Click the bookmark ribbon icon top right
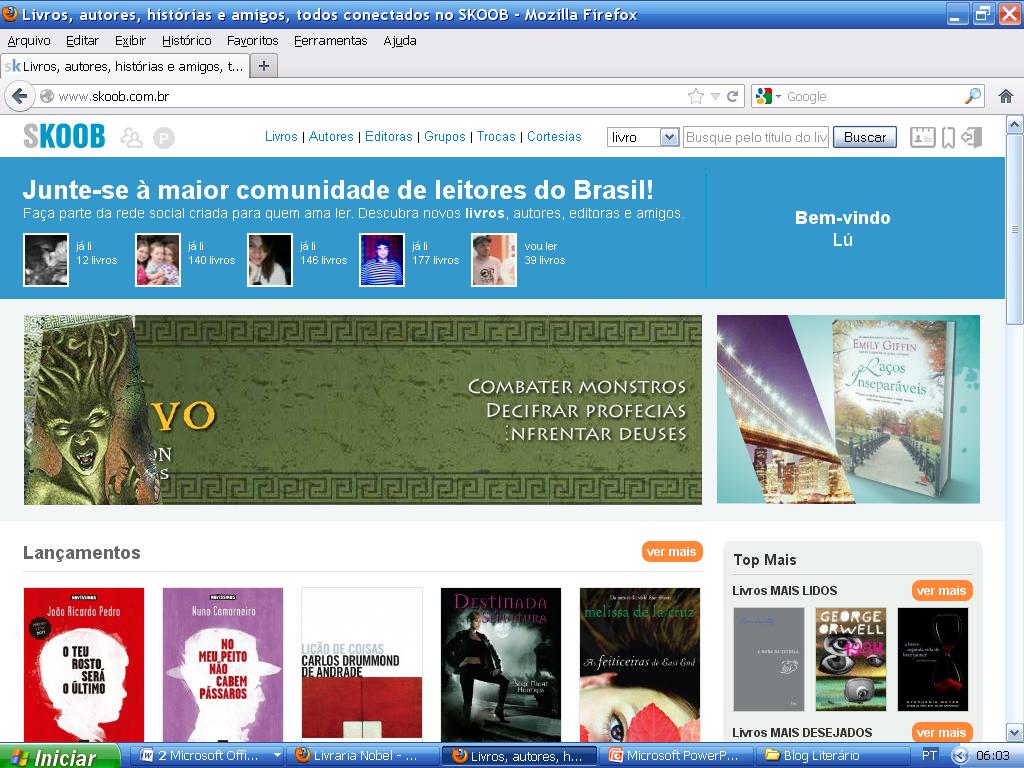Image resolution: width=1024 pixels, height=768 pixels. (948, 137)
